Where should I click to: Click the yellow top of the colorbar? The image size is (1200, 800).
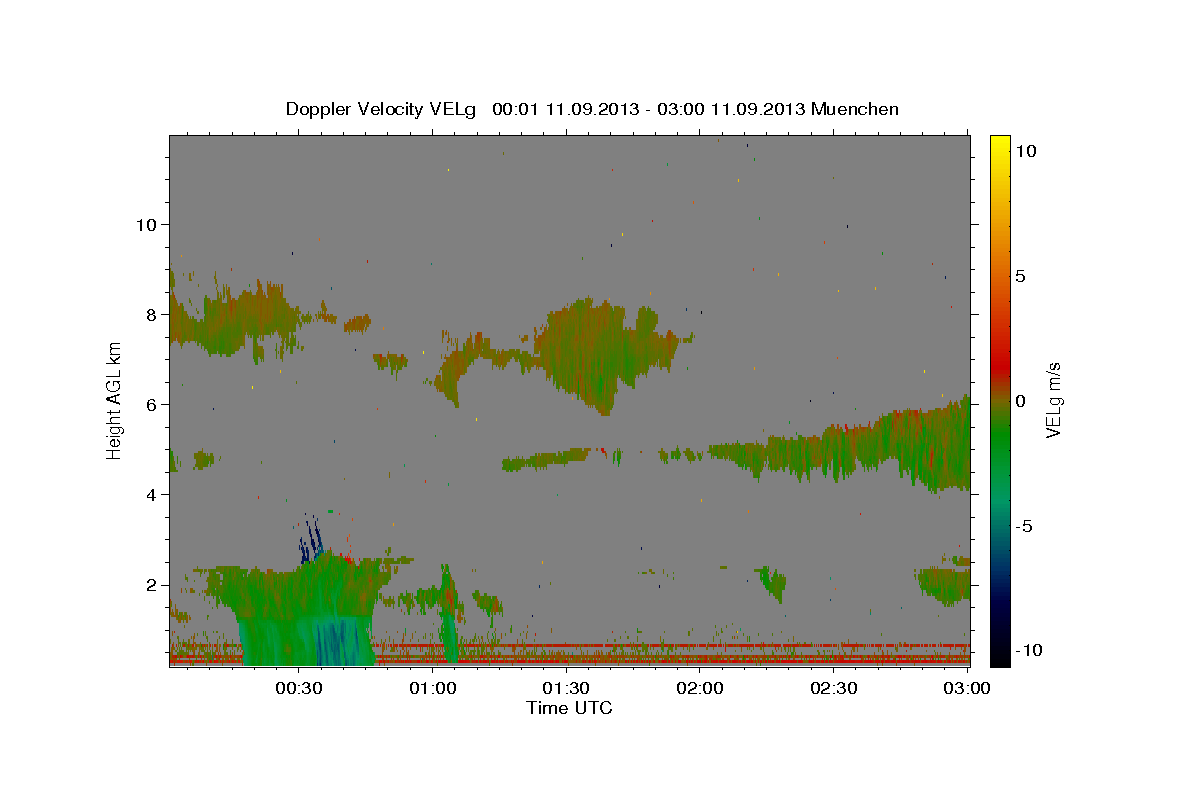999,145
